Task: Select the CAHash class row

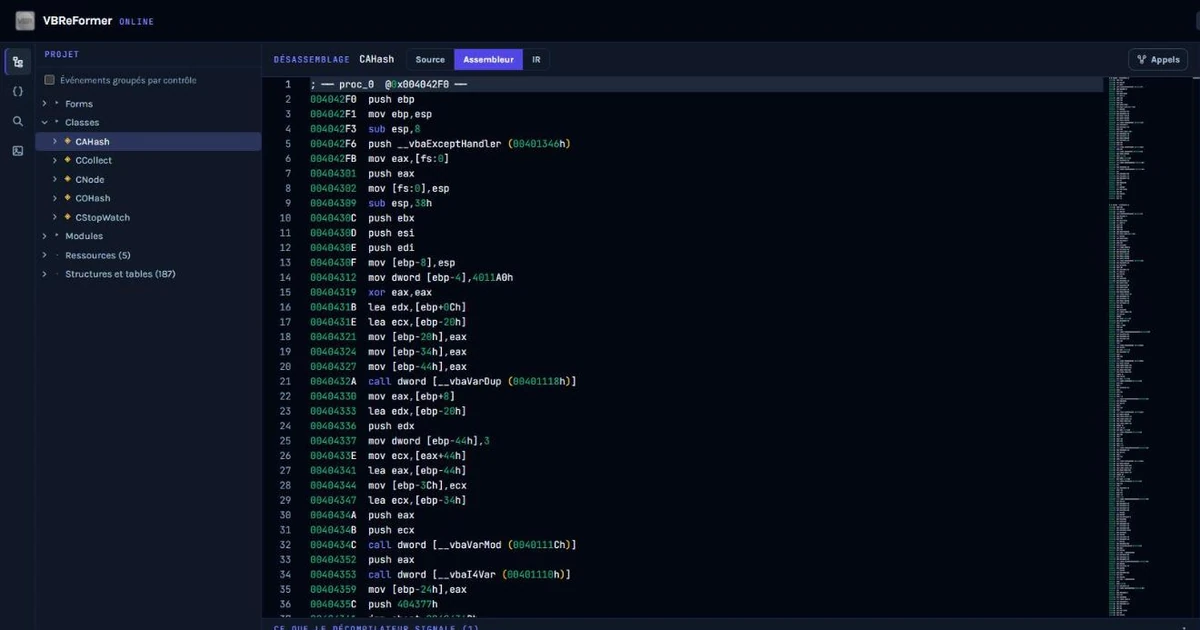Action: [x=149, y=142]
